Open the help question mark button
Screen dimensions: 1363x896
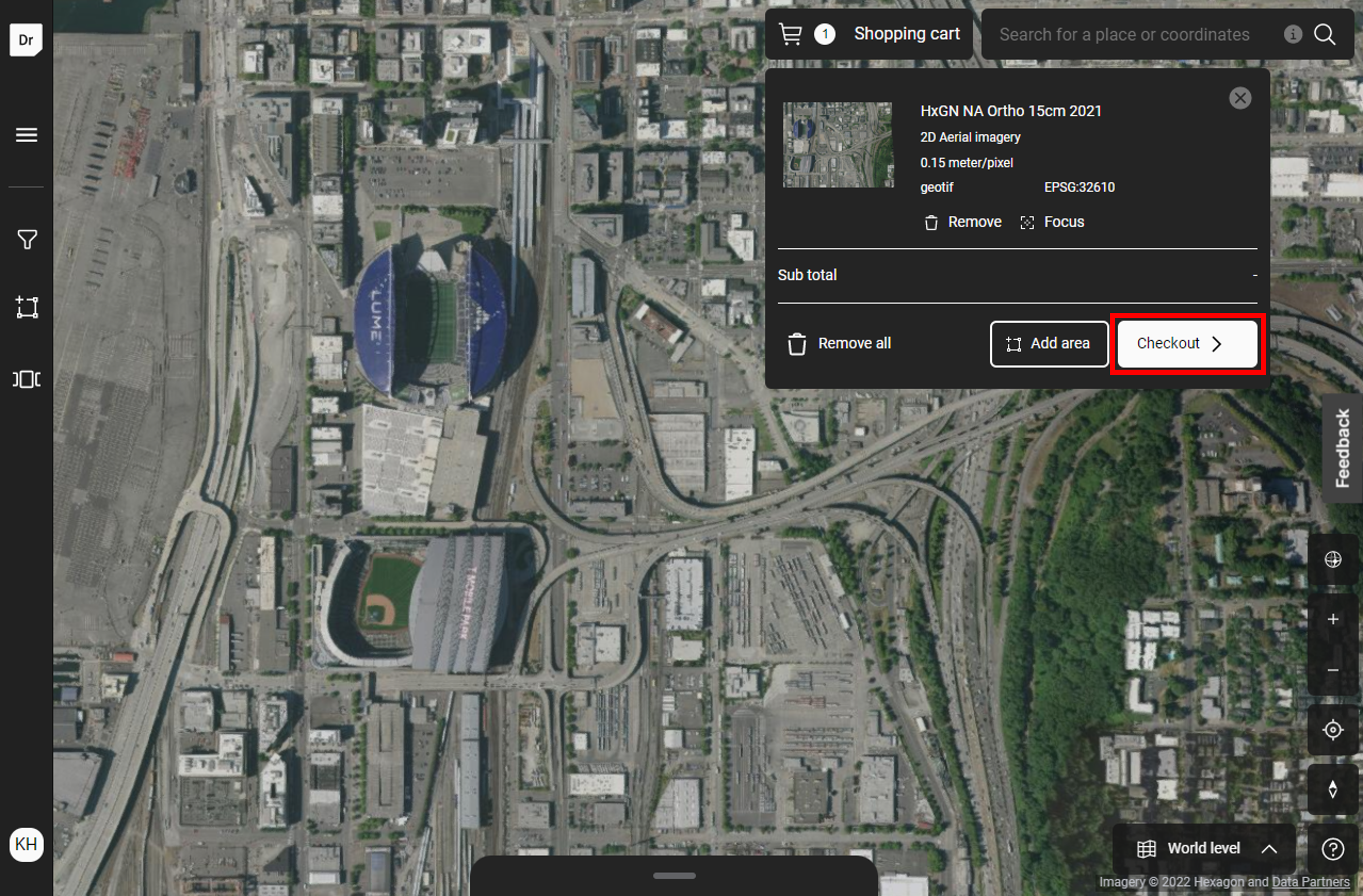click(1333, 849)
